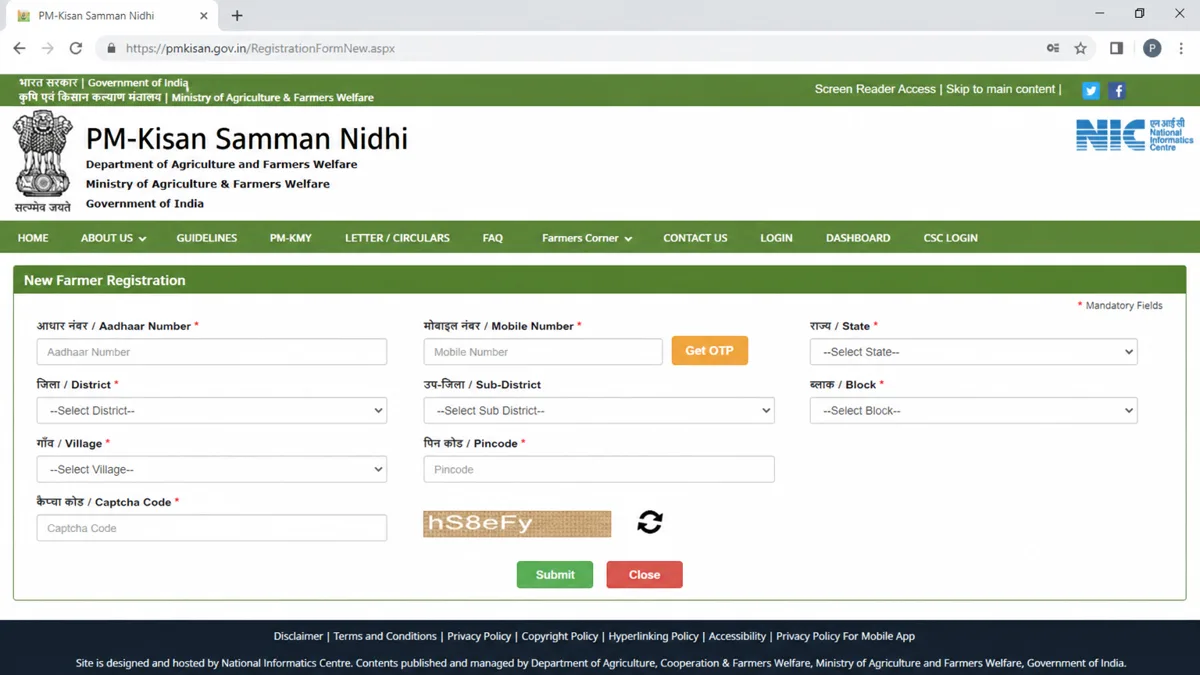Open the browser side panel icon
Screen dimensions: 1200x675
[1116, 48]
